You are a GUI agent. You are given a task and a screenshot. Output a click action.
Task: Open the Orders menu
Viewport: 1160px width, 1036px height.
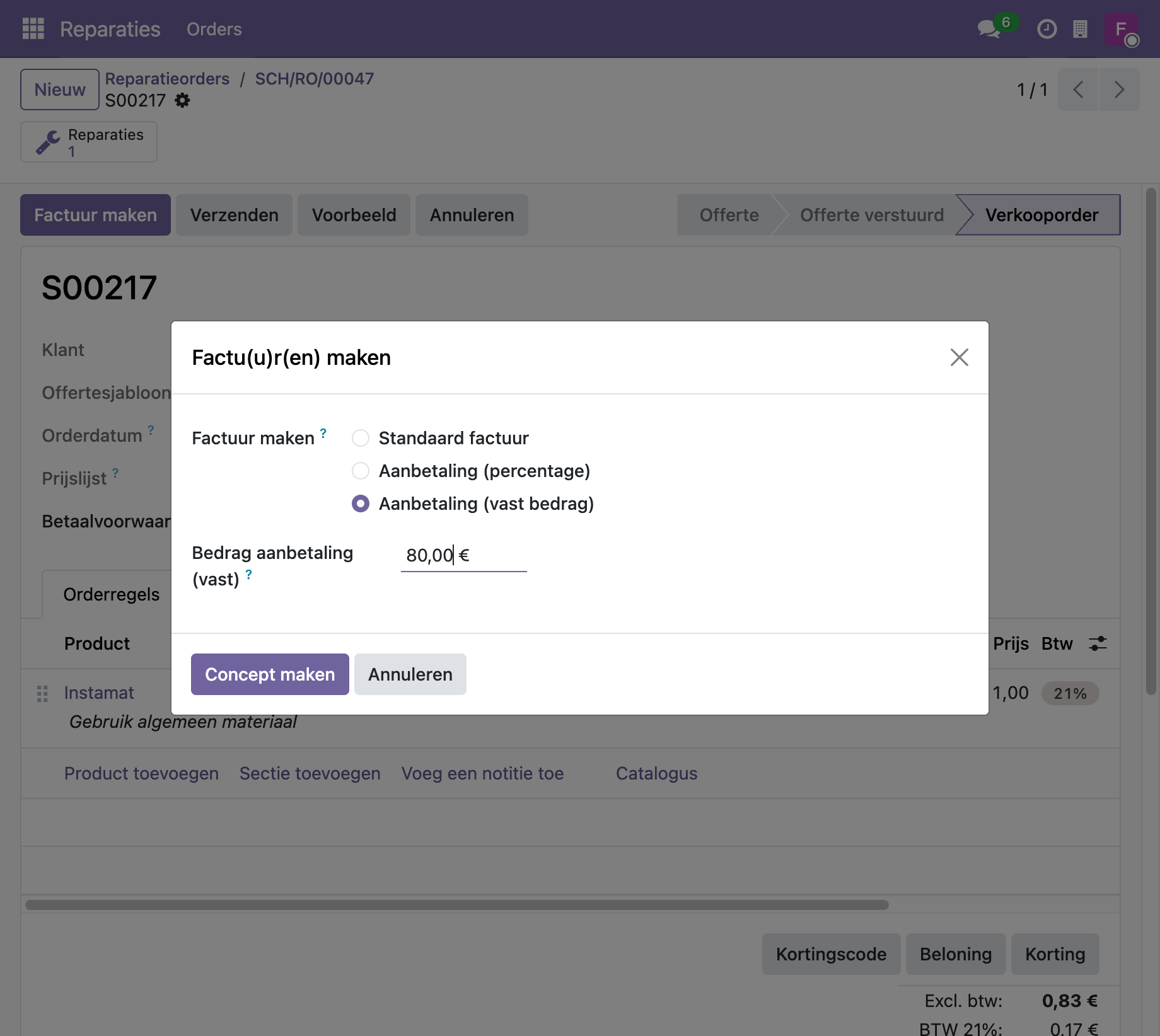click(x=214, y=29)
